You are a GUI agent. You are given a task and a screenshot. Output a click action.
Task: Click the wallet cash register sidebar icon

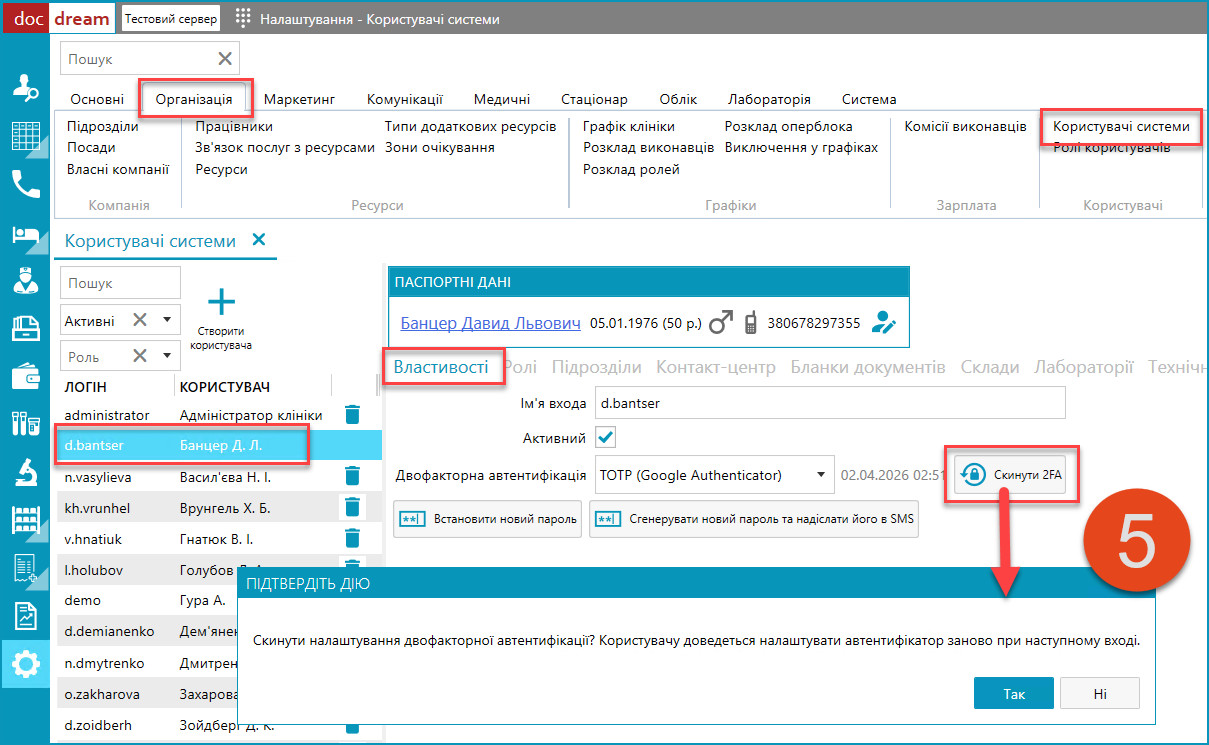pyautogui.click(x=25, y=376)
